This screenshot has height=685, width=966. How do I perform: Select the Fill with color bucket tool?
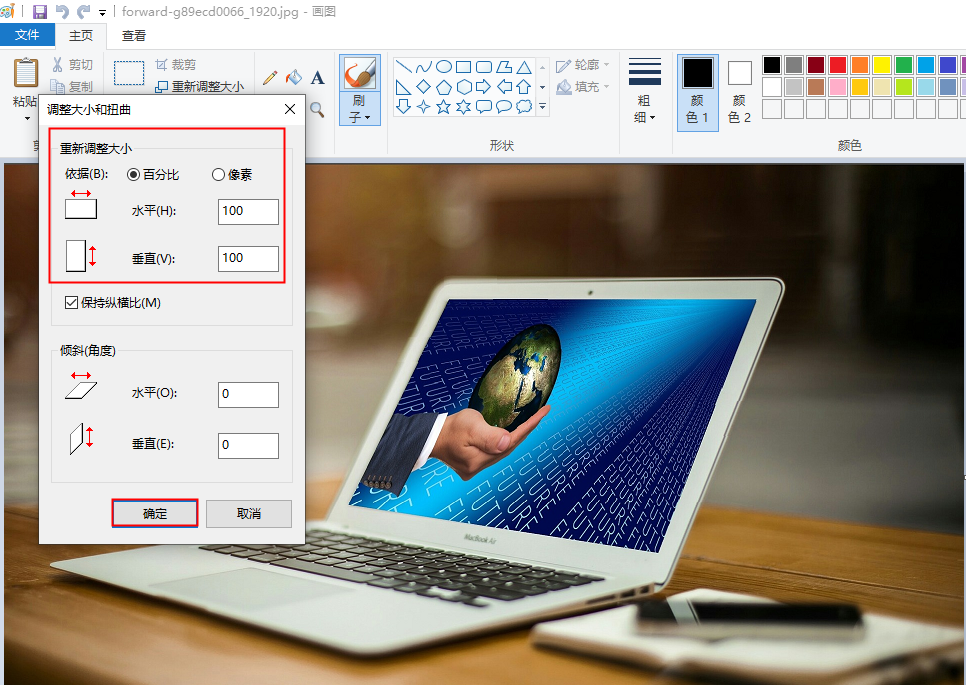(294, 78)
